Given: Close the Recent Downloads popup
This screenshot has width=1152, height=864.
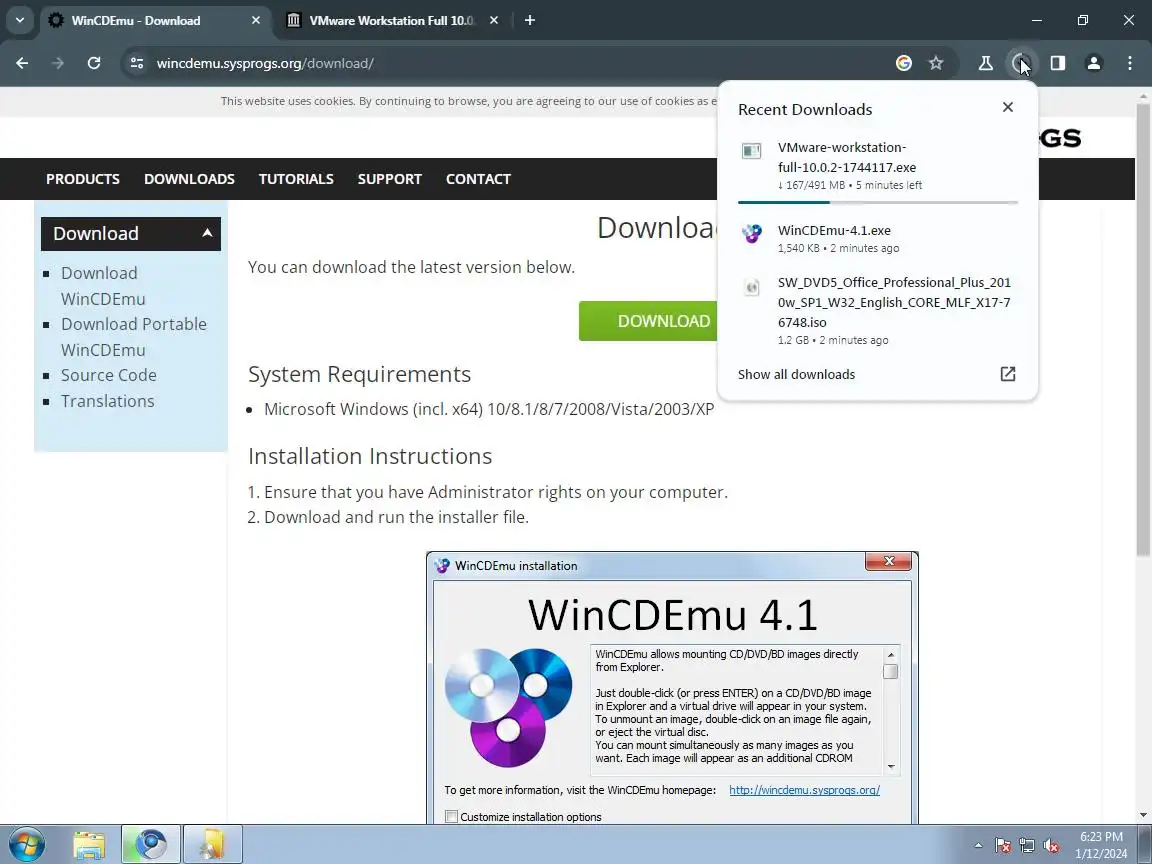Looking at the screenshot, I should [x=1007, y=107].
